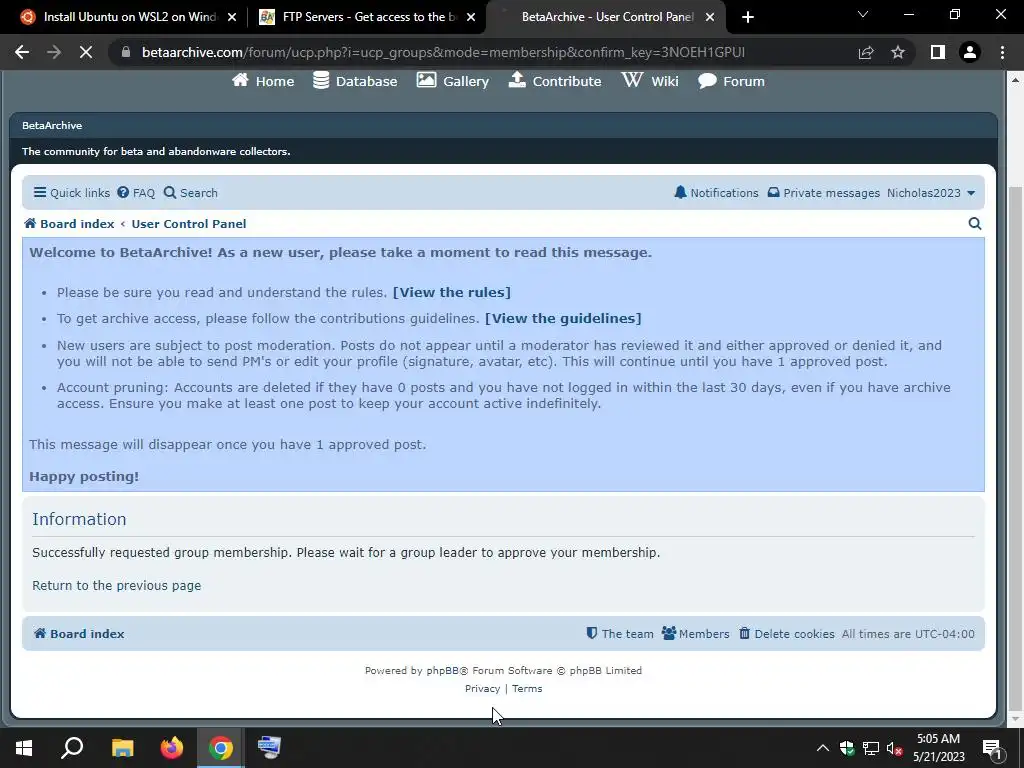This screenshot has height=768, width=1024.
Task: Click Return to the previous page
Action: [x=116, y=585]
